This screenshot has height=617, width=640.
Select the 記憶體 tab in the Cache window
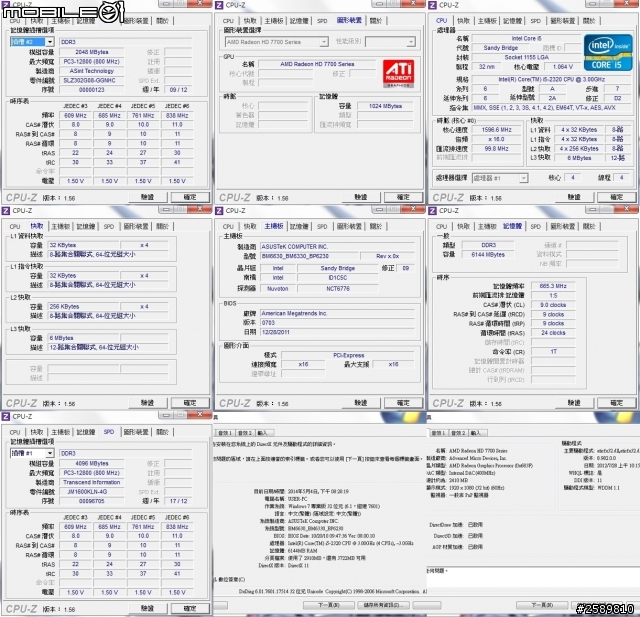(86, 226)
